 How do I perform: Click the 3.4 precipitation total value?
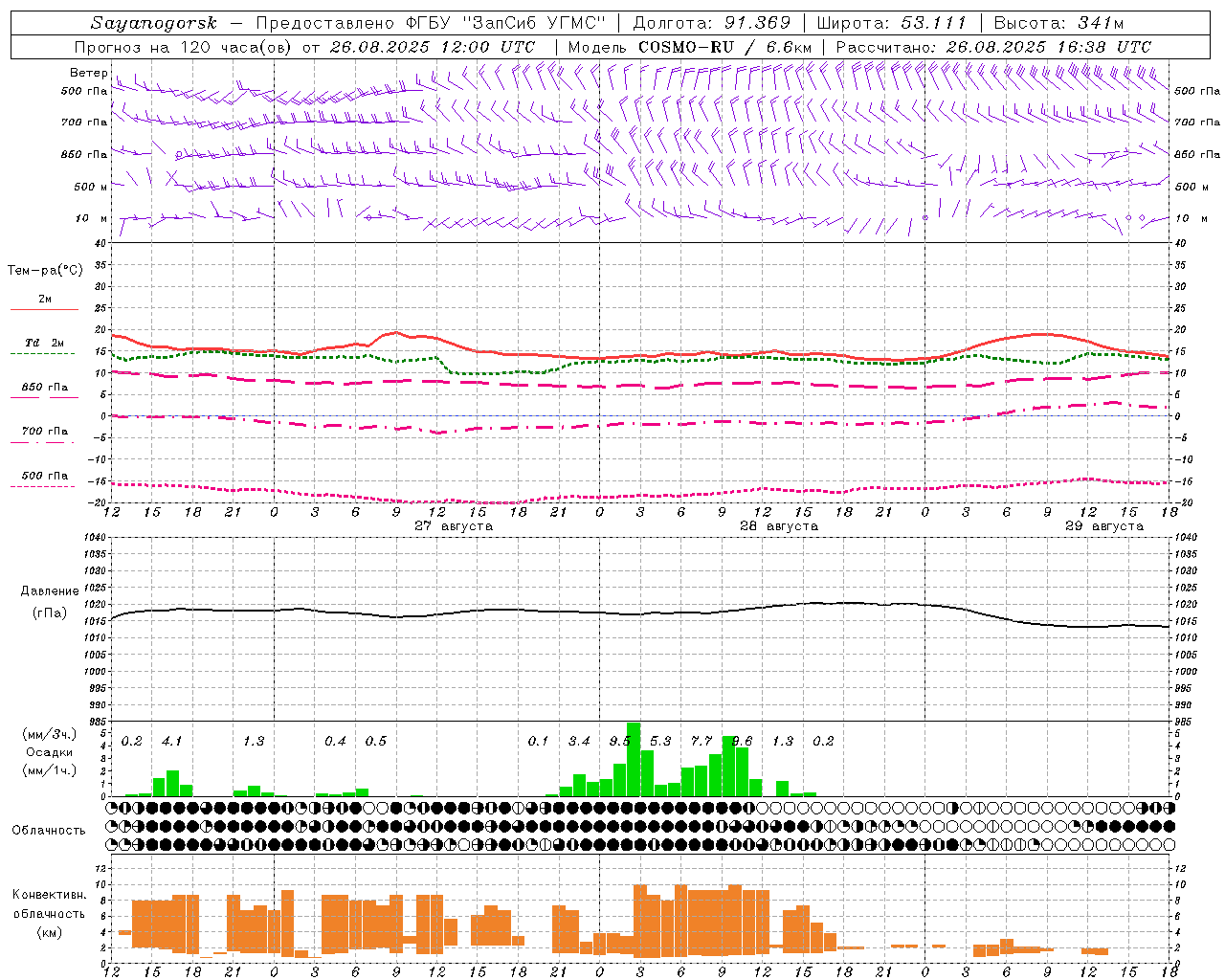[579, 741]
